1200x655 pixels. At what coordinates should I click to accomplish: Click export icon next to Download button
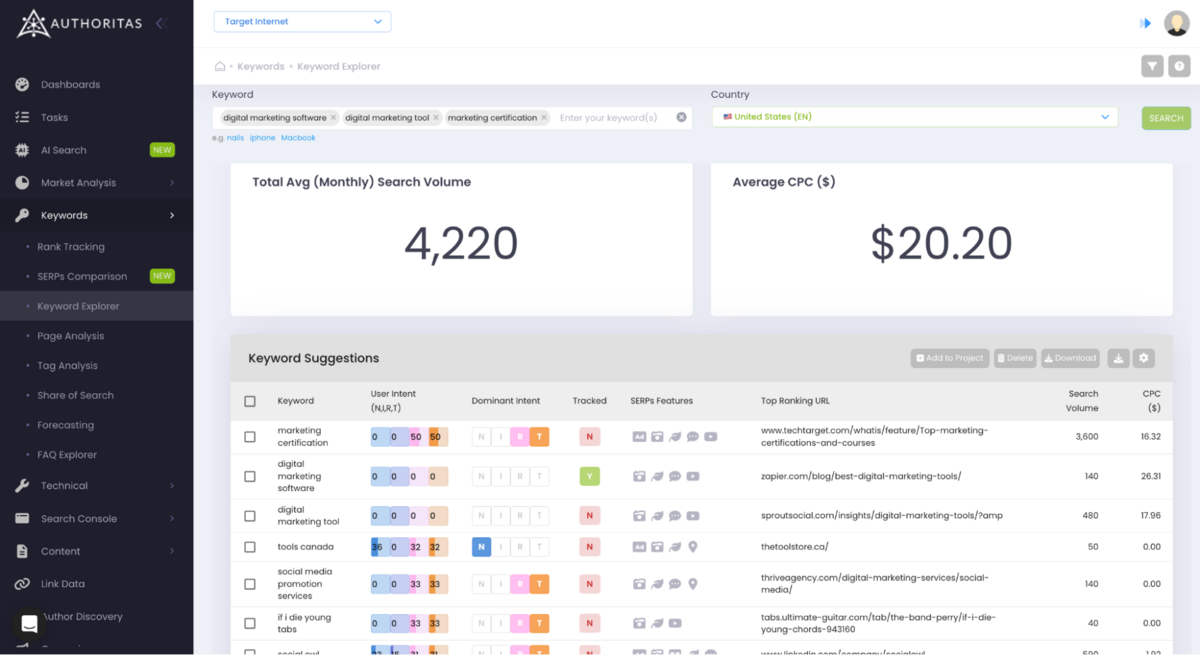click(1118, 358)
